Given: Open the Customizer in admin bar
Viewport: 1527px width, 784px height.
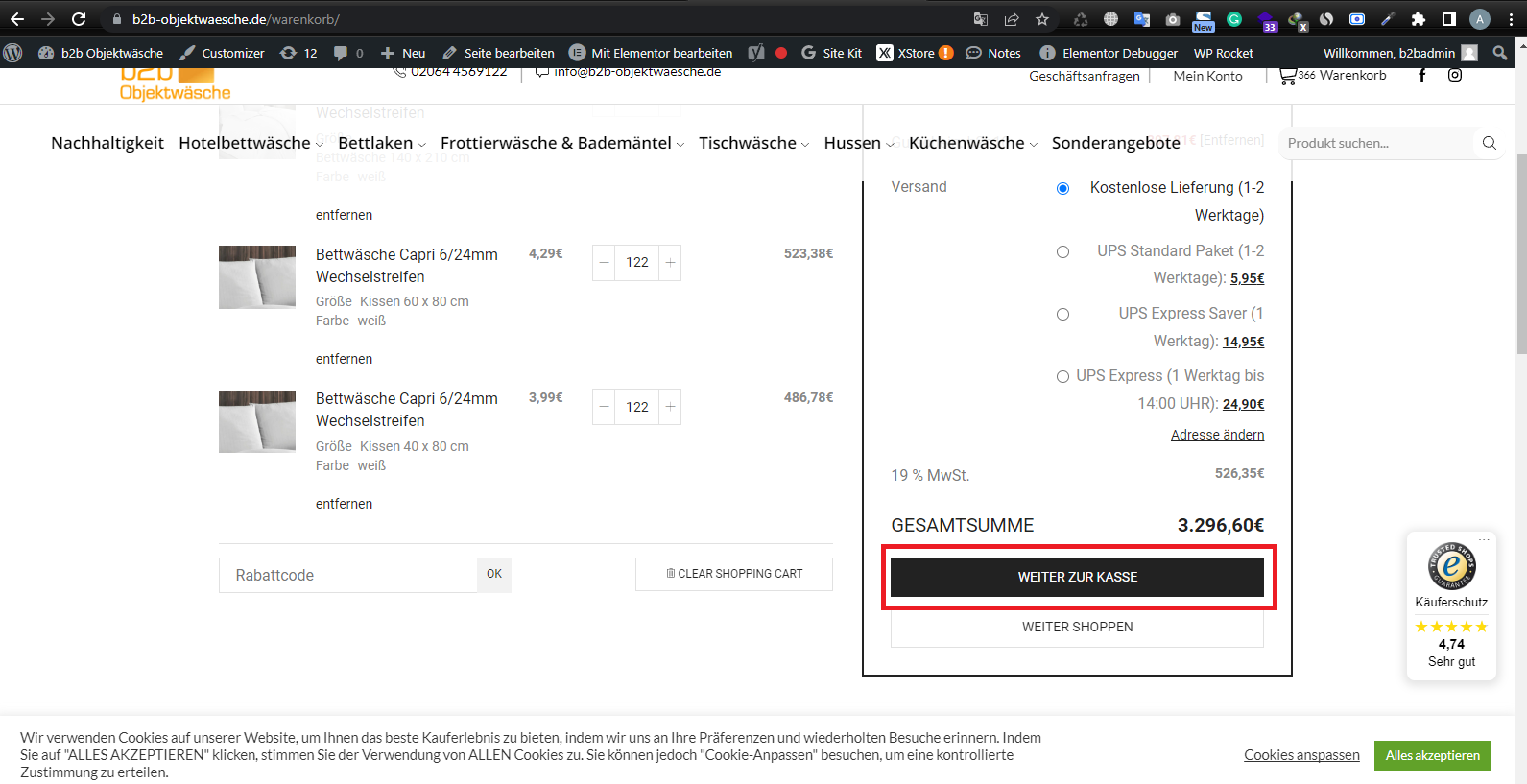Looking at the screenshot, I should 222,53.
